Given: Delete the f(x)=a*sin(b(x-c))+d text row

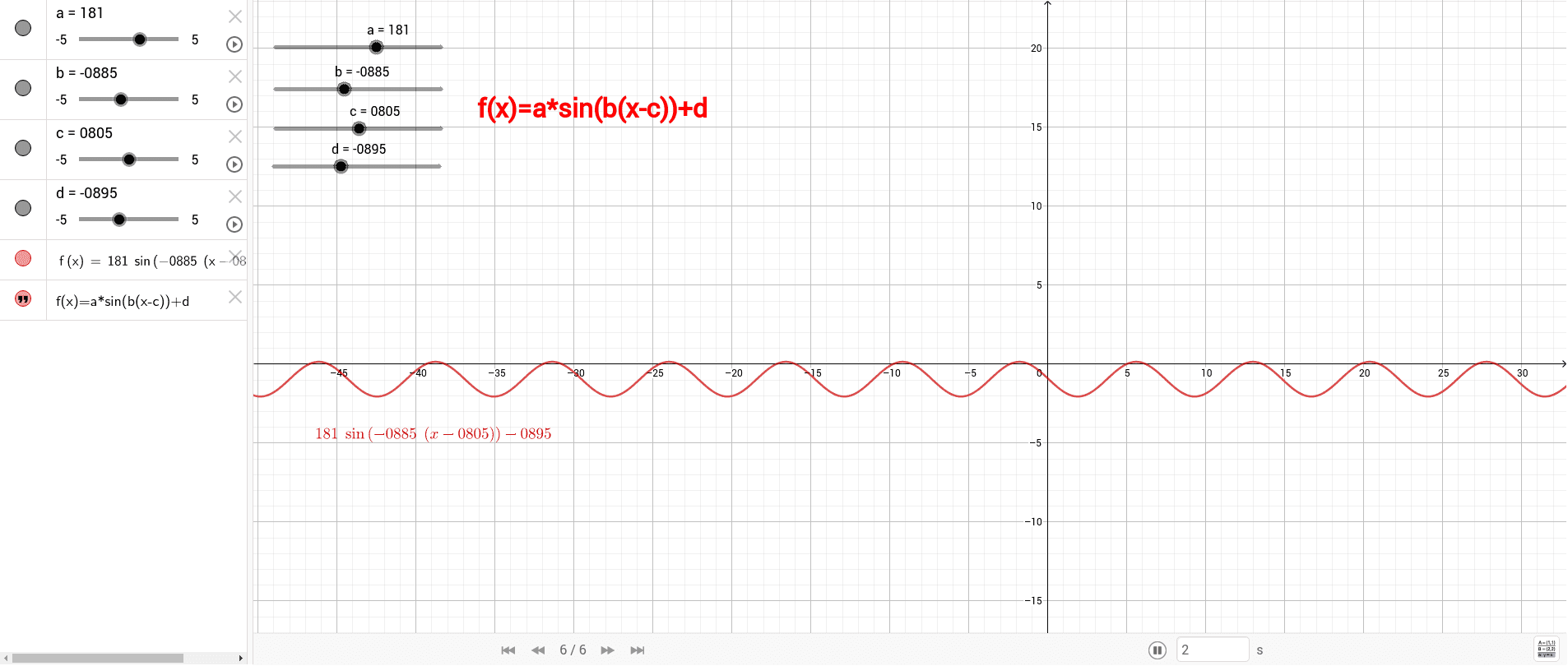Looking at the screenshot, I should click(x=235, y=297).
